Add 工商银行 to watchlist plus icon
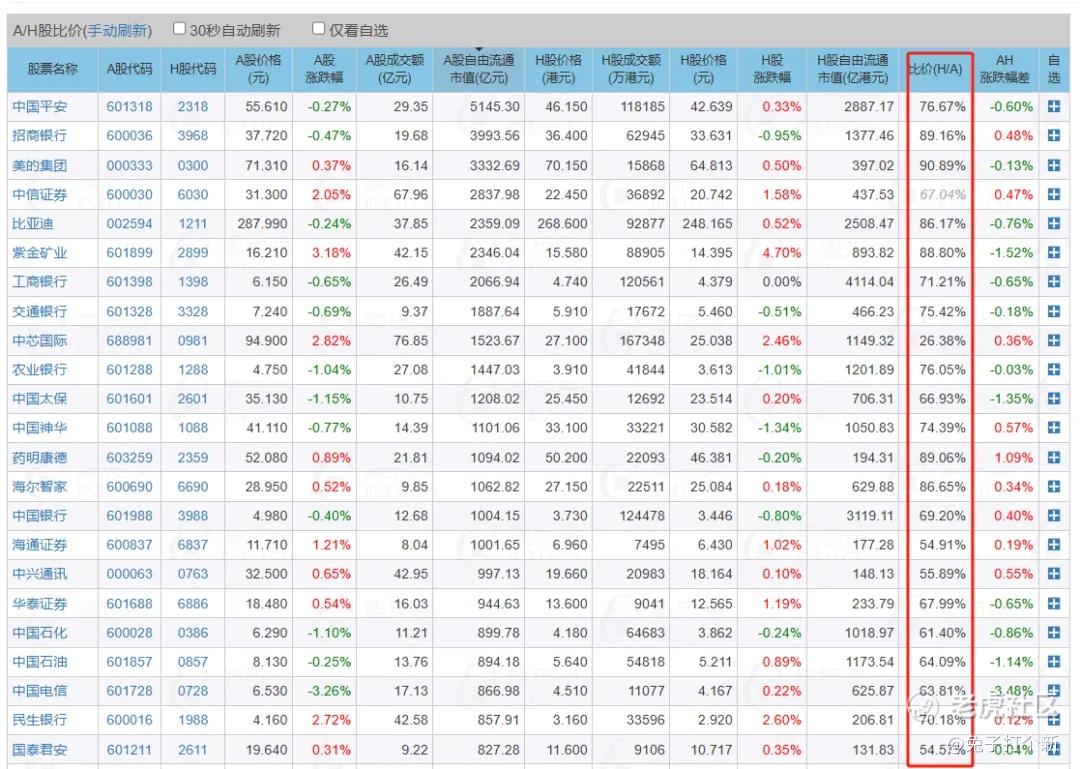 (x=1053, y=282)
